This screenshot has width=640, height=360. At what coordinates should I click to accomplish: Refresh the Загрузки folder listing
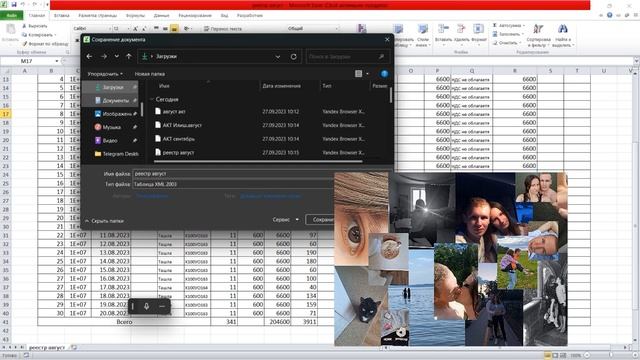coord(293,56)
